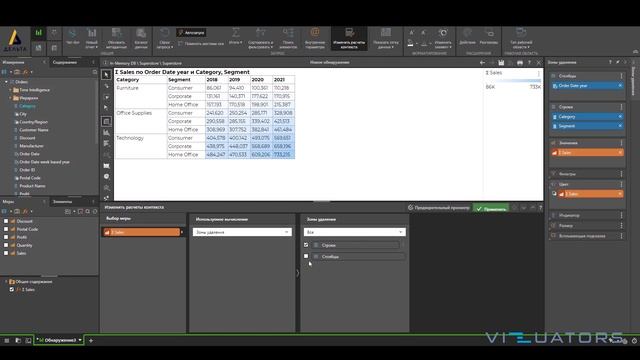Switch to the Измерения panel tab
Screen dimensions: 640x360
(x=13, y=62)
